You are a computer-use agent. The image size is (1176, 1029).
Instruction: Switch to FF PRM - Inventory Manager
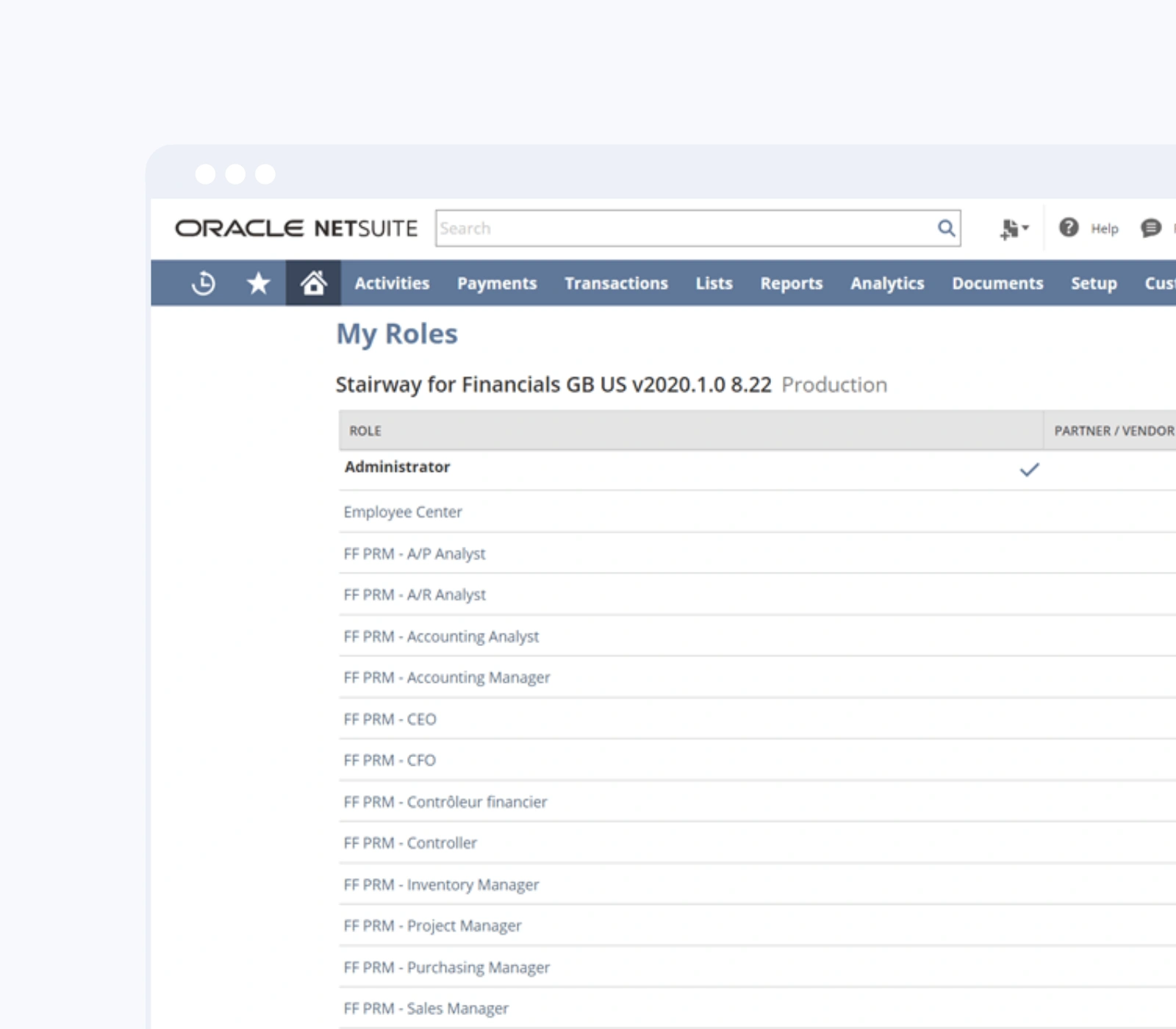(x=441, y=884)
